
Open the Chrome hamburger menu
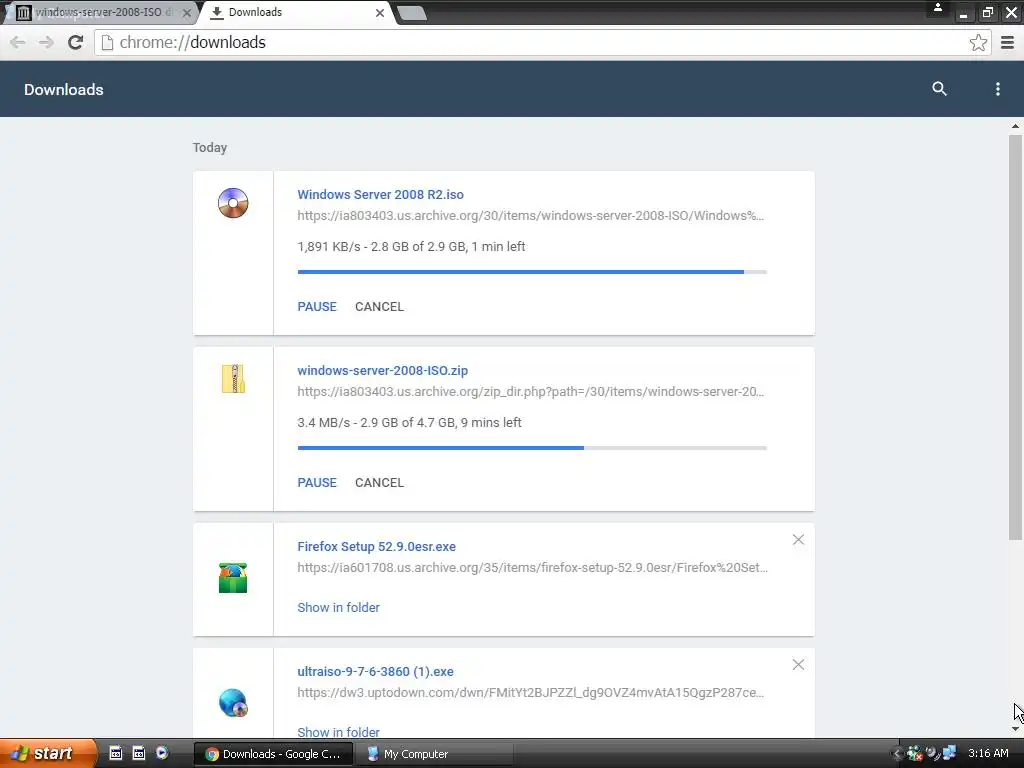[x=1007, y=42]
